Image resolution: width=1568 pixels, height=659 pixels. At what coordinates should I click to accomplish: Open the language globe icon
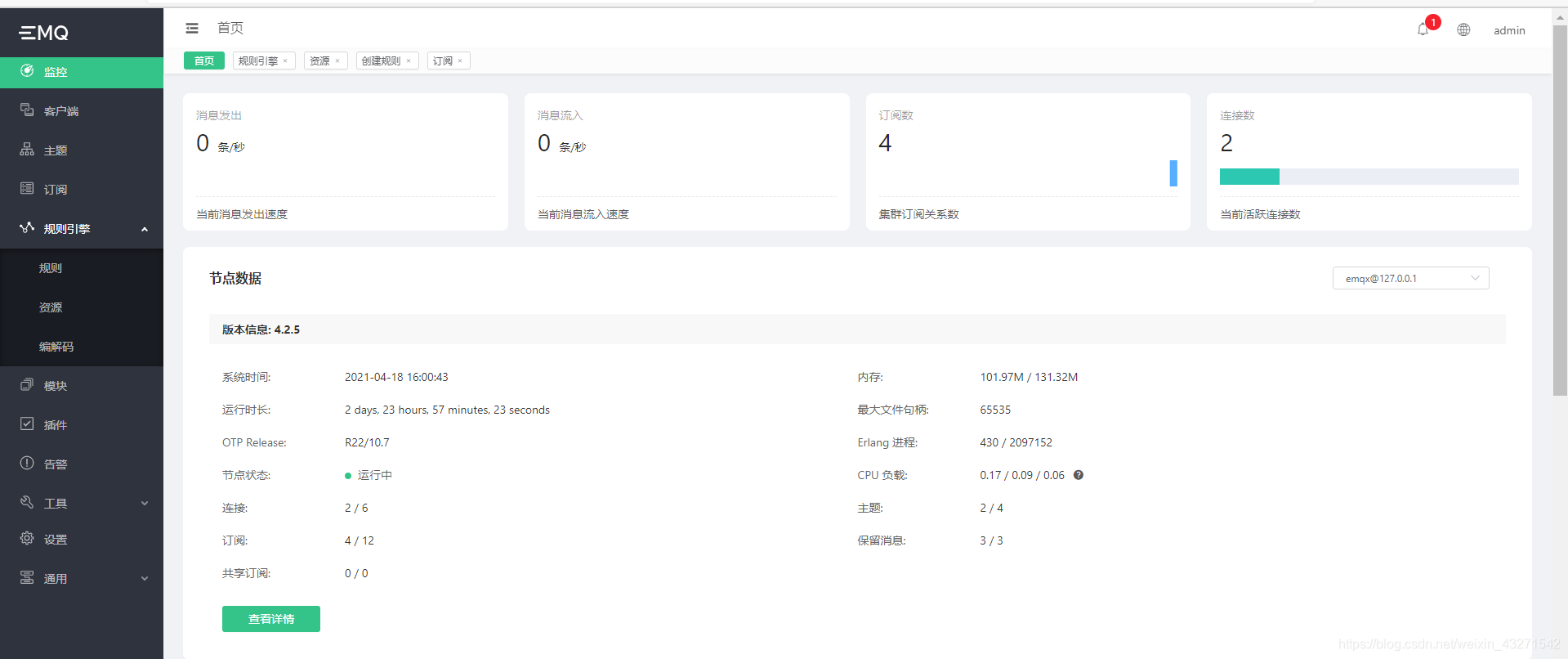(1463, 30)
